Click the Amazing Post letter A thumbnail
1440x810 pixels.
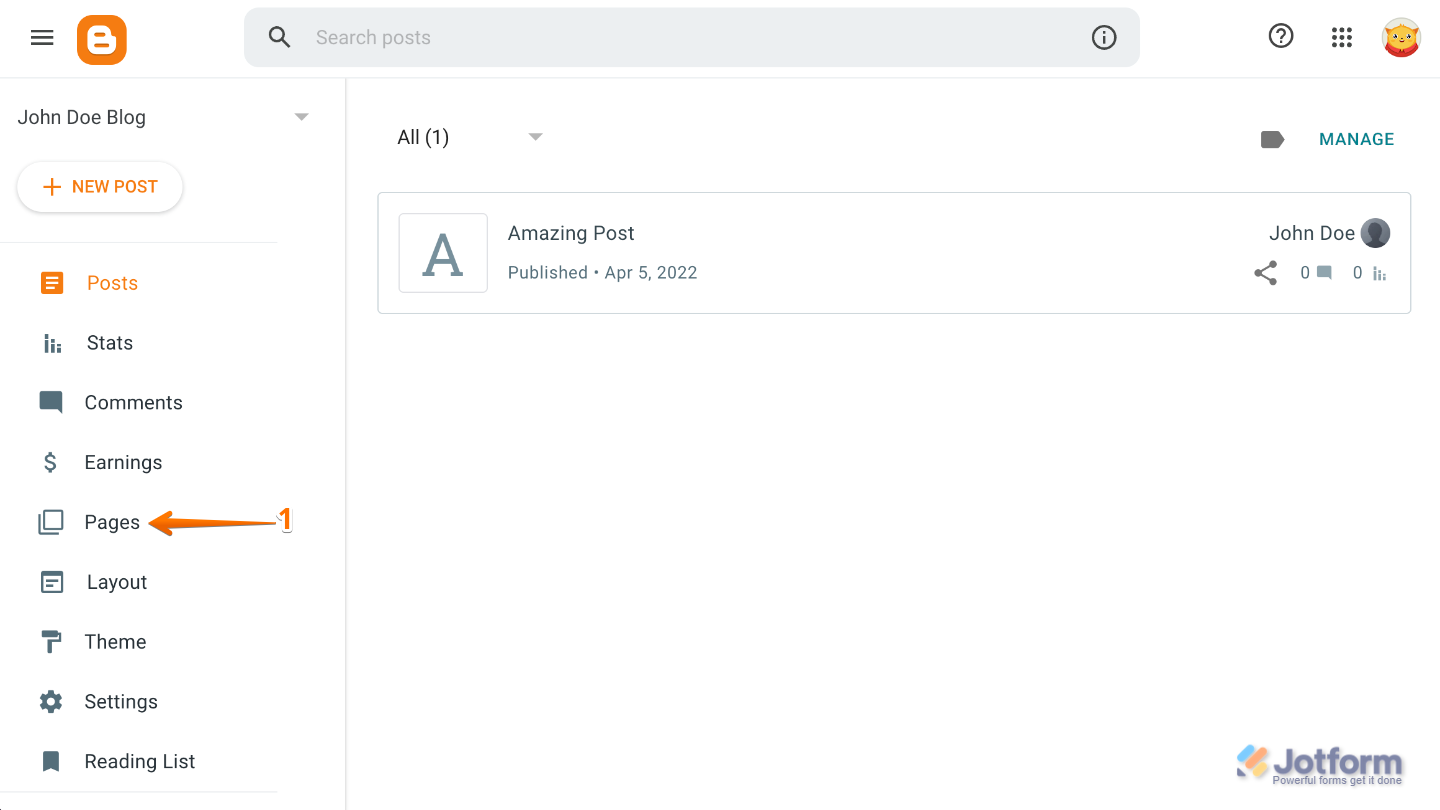(x=443, y=253)
